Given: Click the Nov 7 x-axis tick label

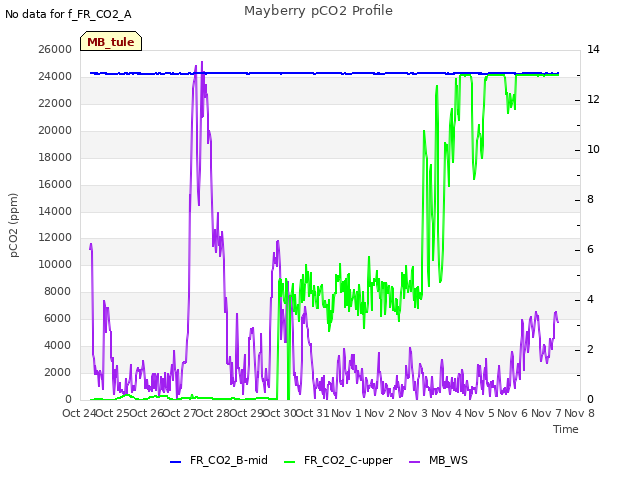Looking at the screenshot, I should [x=546, y=413].
